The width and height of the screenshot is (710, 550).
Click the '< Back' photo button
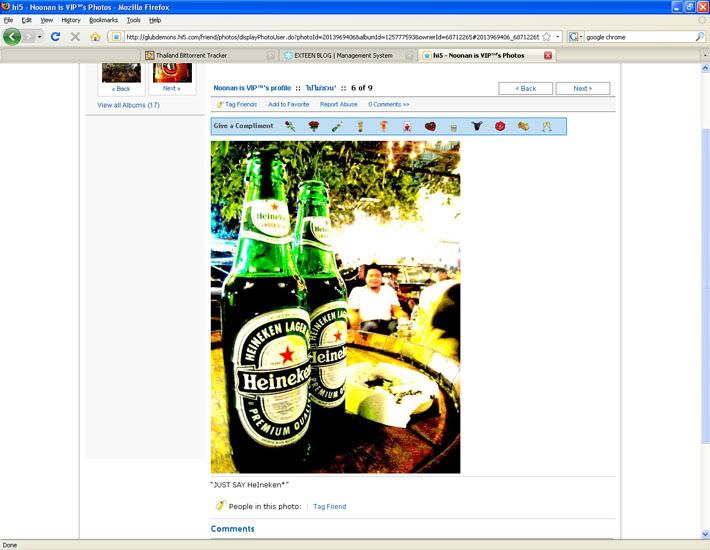click(x=526, y=88)
